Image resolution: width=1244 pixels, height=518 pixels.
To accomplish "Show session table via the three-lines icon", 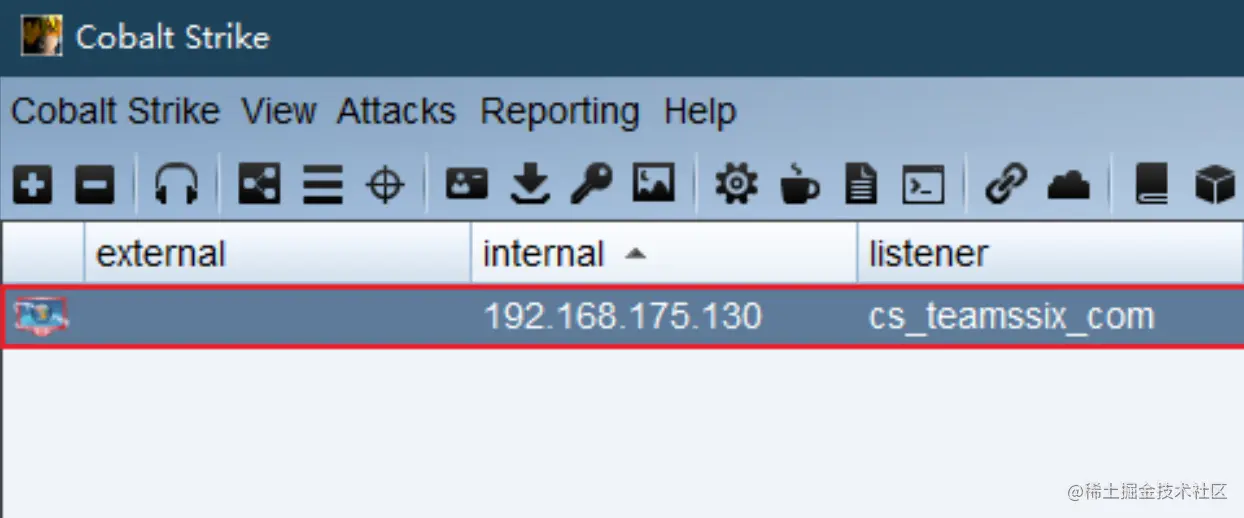I will tap(323, 185).
